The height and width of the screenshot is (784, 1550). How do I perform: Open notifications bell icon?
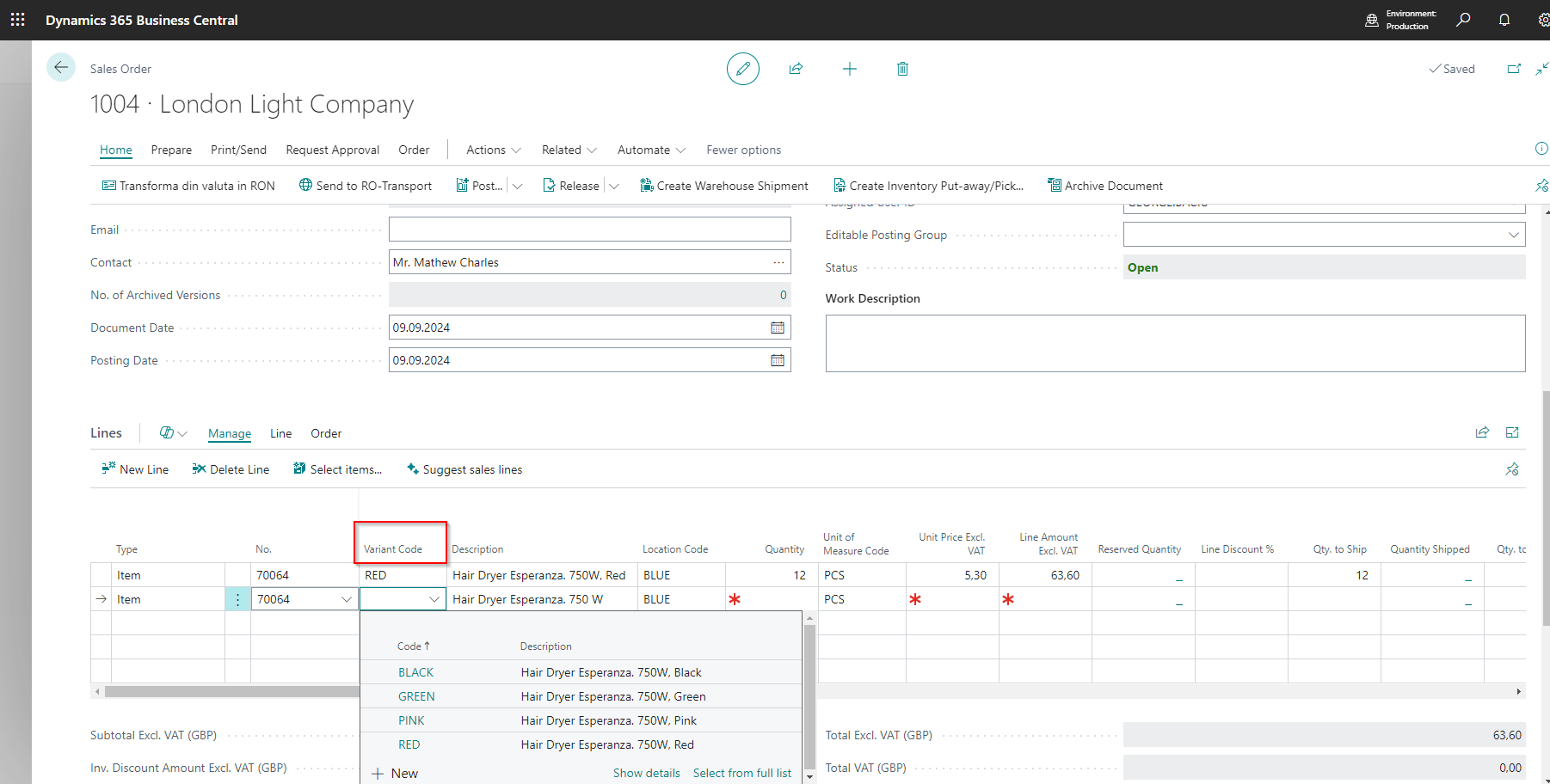tap(1504, 20)
